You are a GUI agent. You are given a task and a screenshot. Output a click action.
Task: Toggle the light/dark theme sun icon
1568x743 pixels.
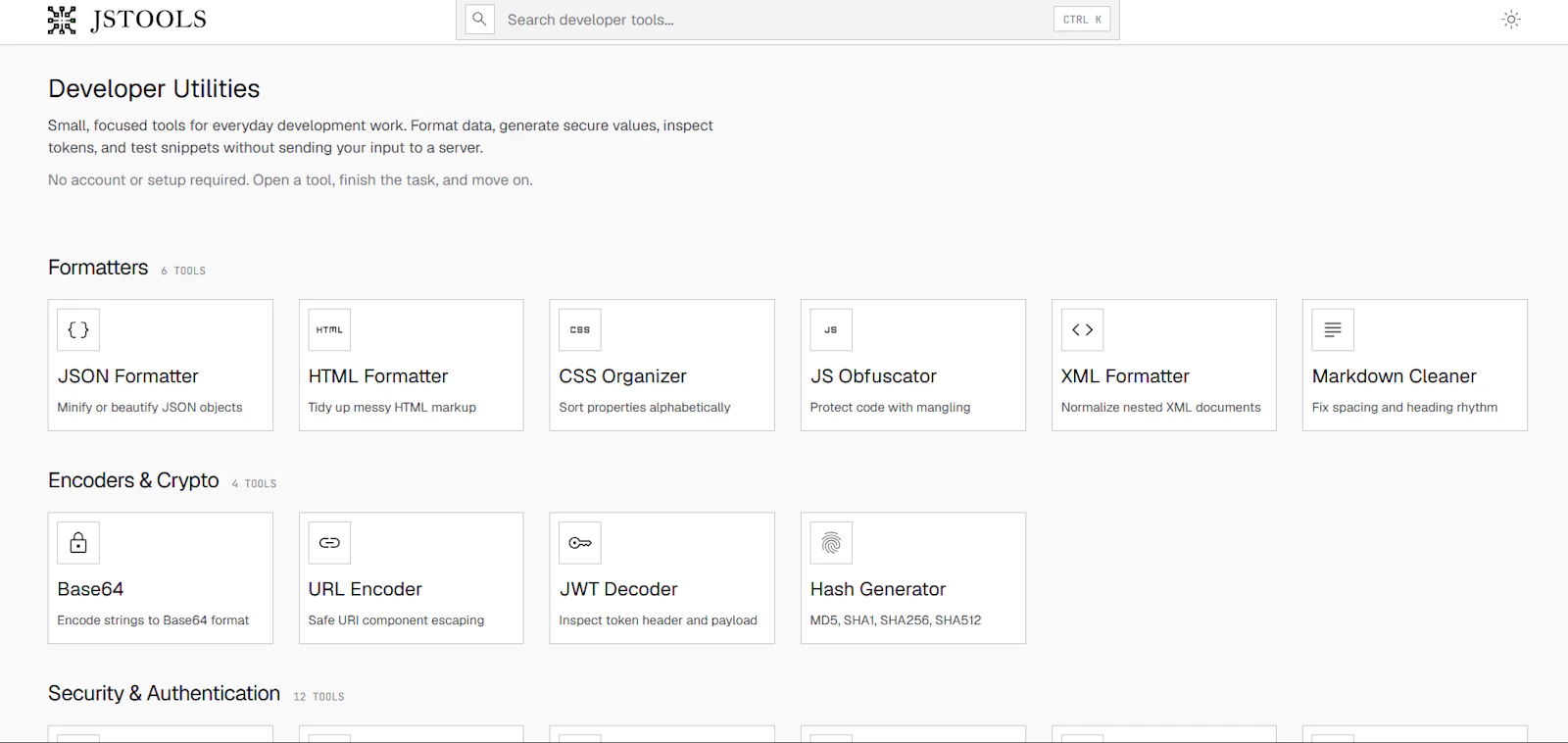(1511, 20)
